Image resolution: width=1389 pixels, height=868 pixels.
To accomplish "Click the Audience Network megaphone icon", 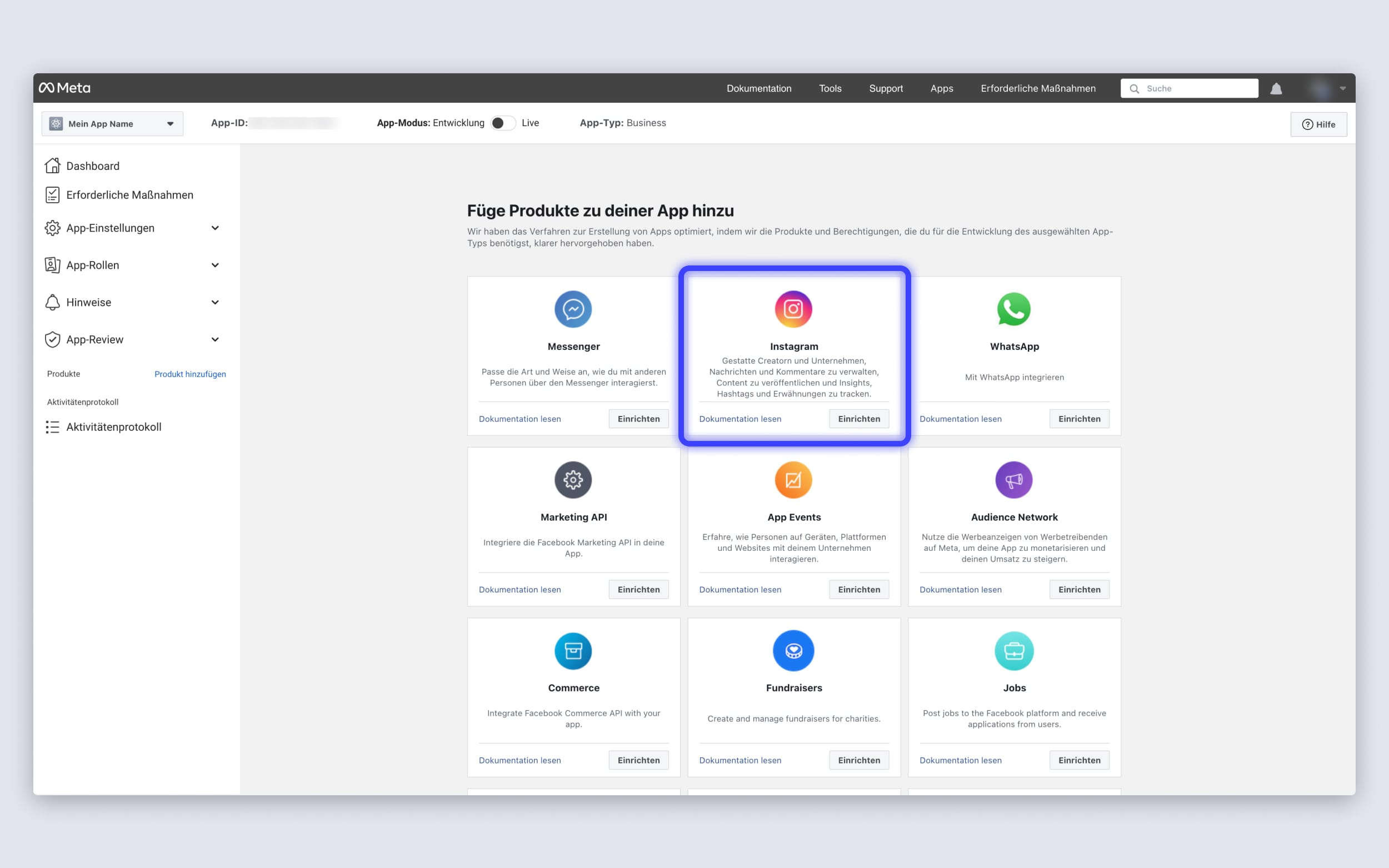I will pyautogui.click(x=1013, y=479).
